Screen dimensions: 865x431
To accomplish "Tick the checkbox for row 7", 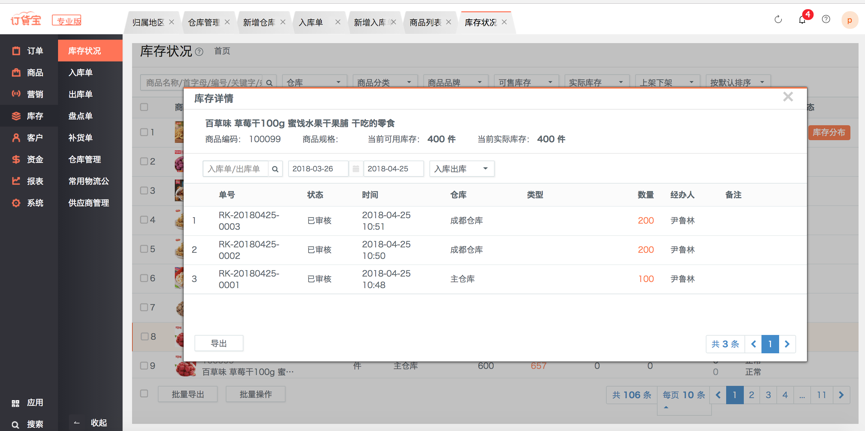I will pos(145,307).
